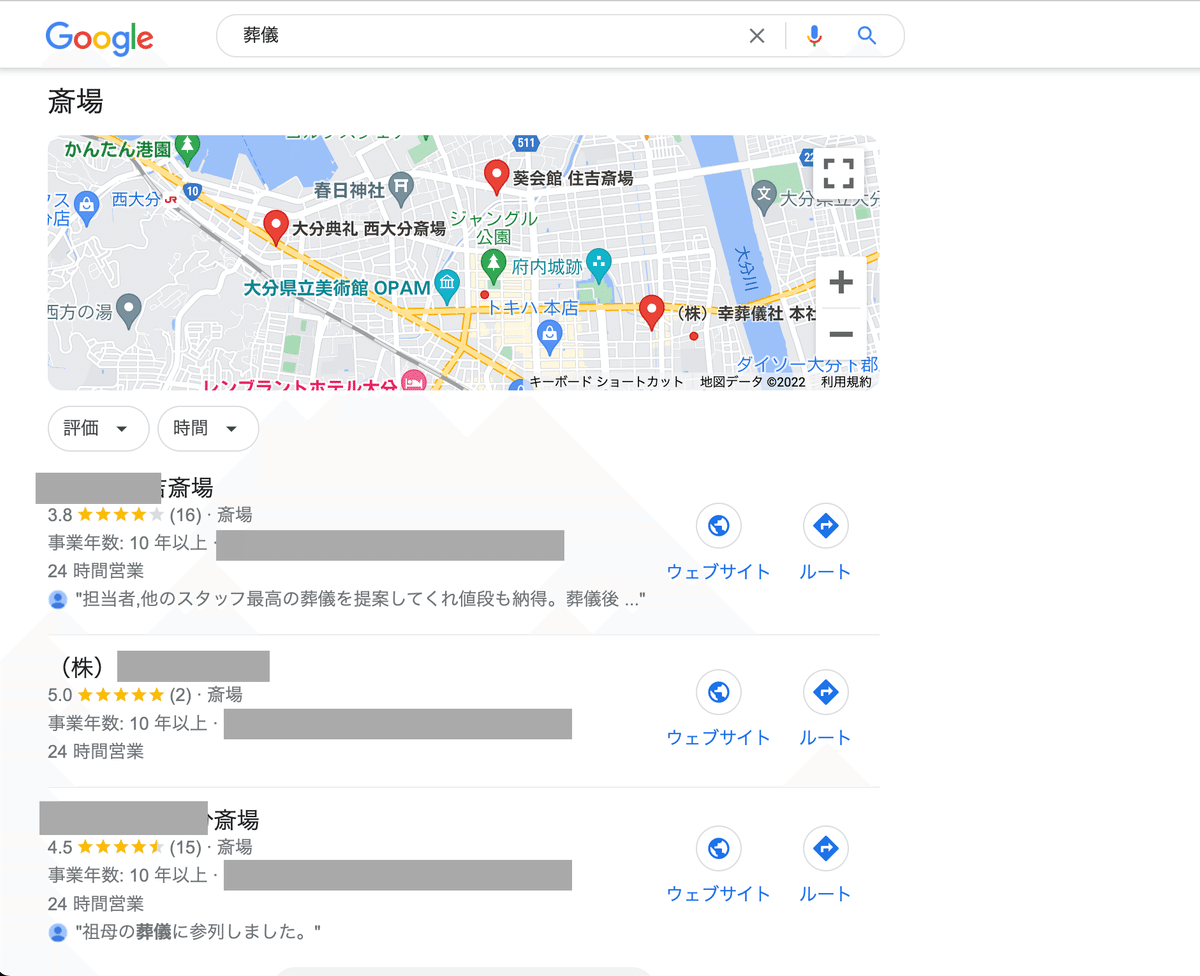This screenshot has height=976, width=1200.
Task: Clear the search box with the X icon
Action: 757,36
